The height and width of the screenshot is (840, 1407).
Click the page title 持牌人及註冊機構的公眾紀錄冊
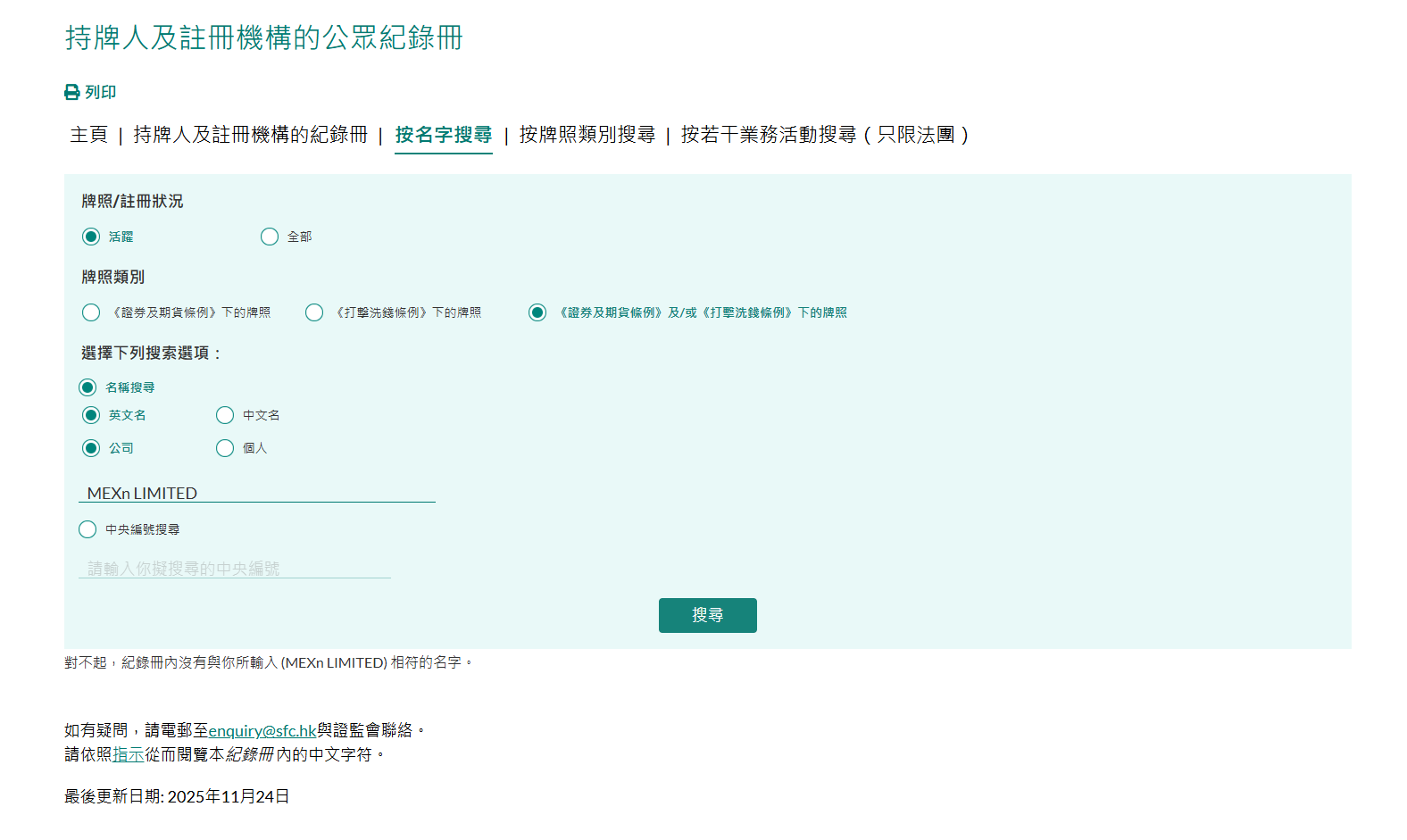coord(264,37)
